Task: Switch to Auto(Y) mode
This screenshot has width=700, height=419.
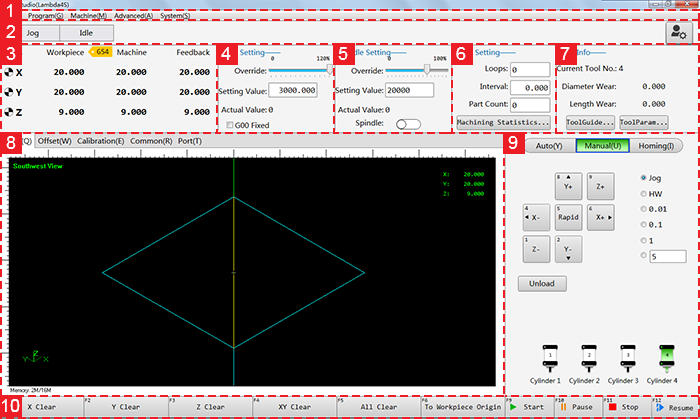Action: 549,146
